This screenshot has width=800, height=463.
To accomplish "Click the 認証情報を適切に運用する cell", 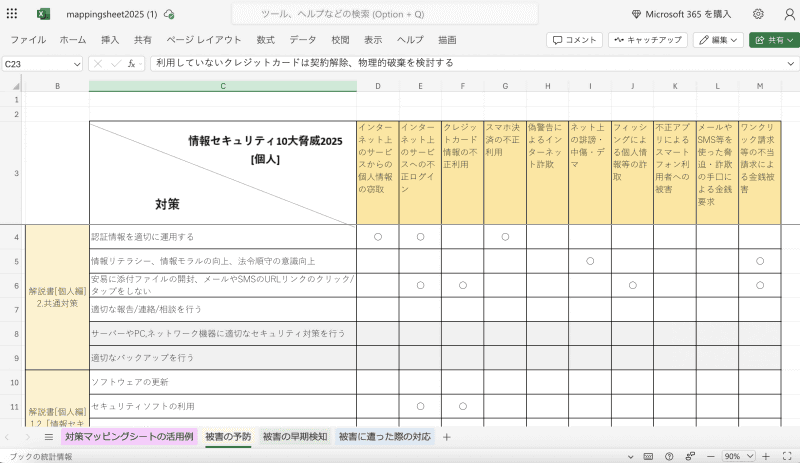I will [223, 237].
